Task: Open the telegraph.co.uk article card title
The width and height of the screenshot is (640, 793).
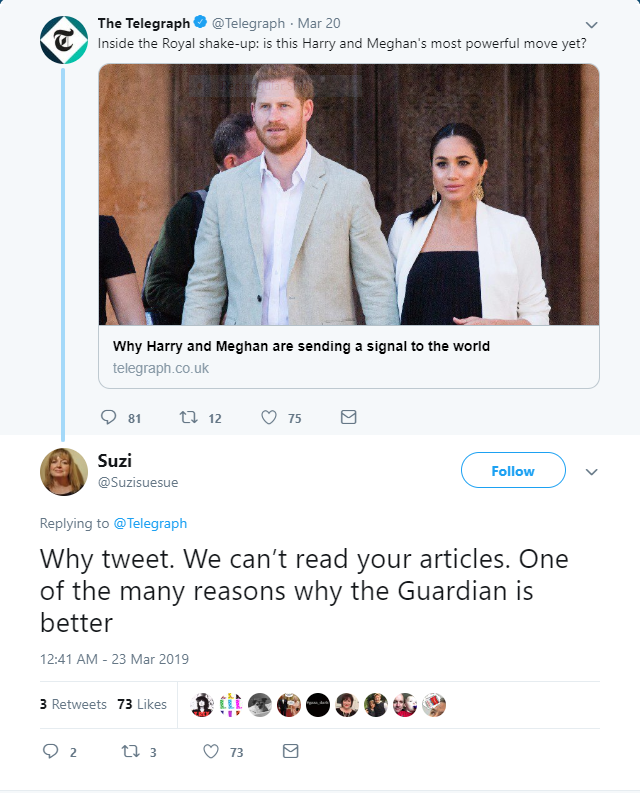Action: click(x=301, y=346)
